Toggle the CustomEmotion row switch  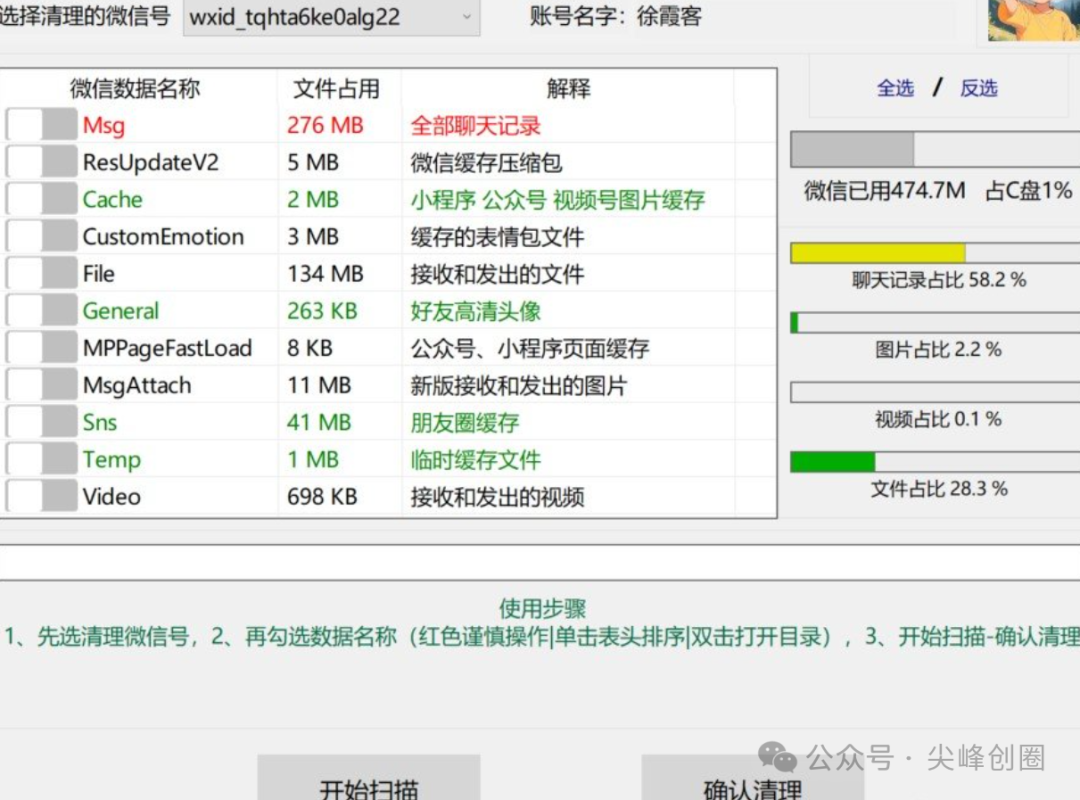point(41,237)
